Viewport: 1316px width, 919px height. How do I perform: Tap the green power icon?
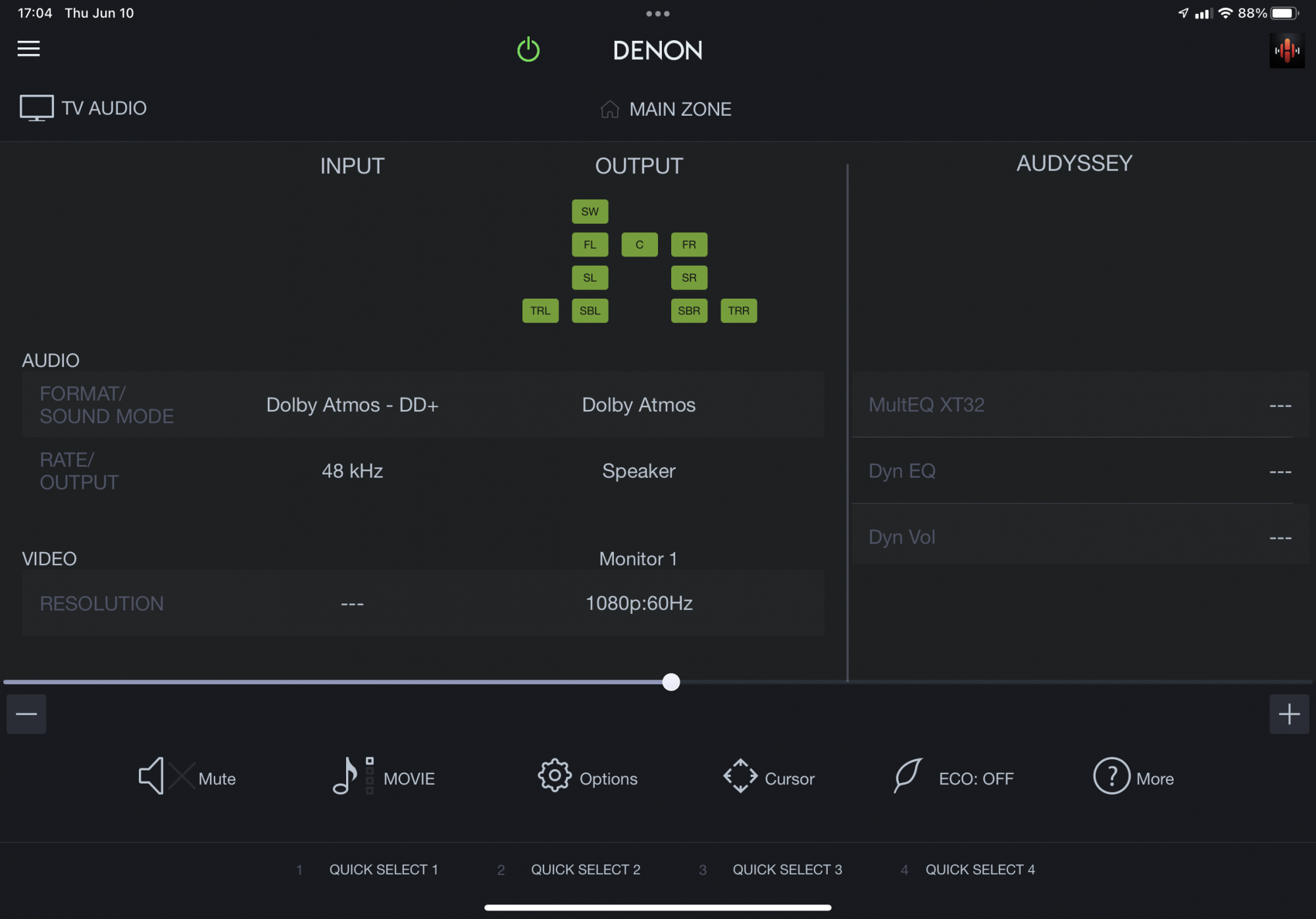[x=528, y=50]
